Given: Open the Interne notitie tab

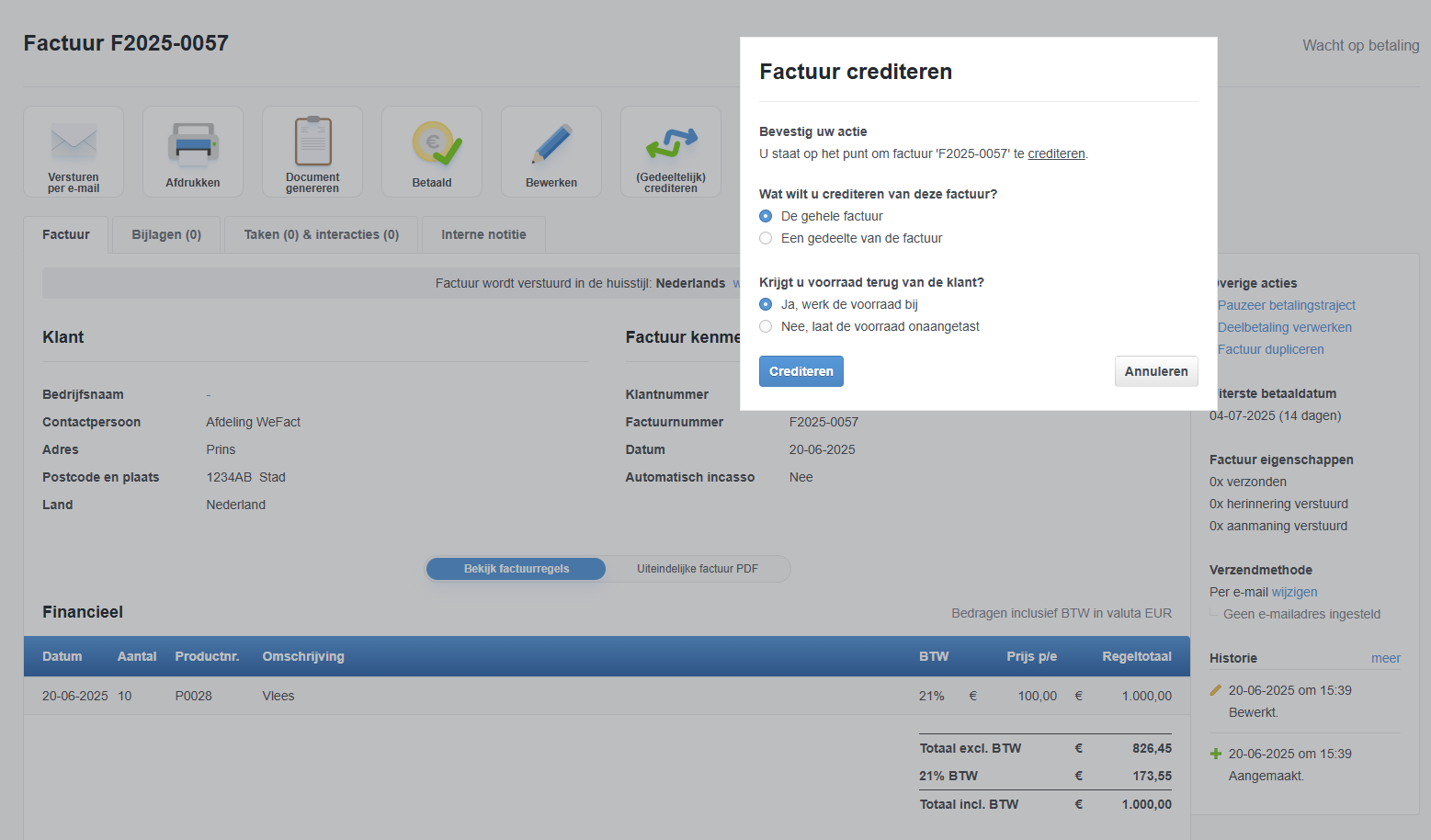Looking at the screenshot, I should (x=483, y=234).
